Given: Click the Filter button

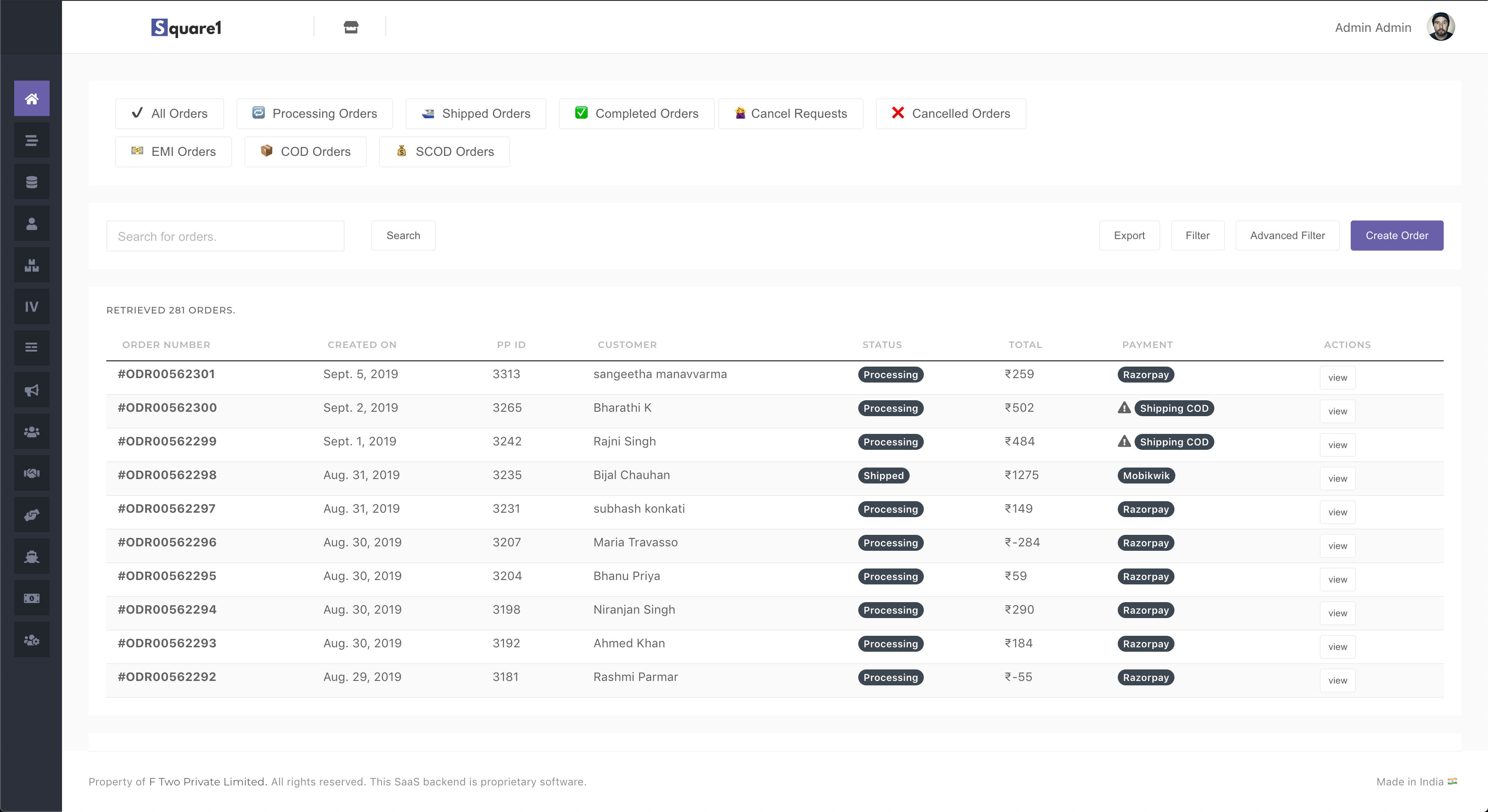Looking at the screenshot, I should pyautogui.click(x=1197, y=235).
